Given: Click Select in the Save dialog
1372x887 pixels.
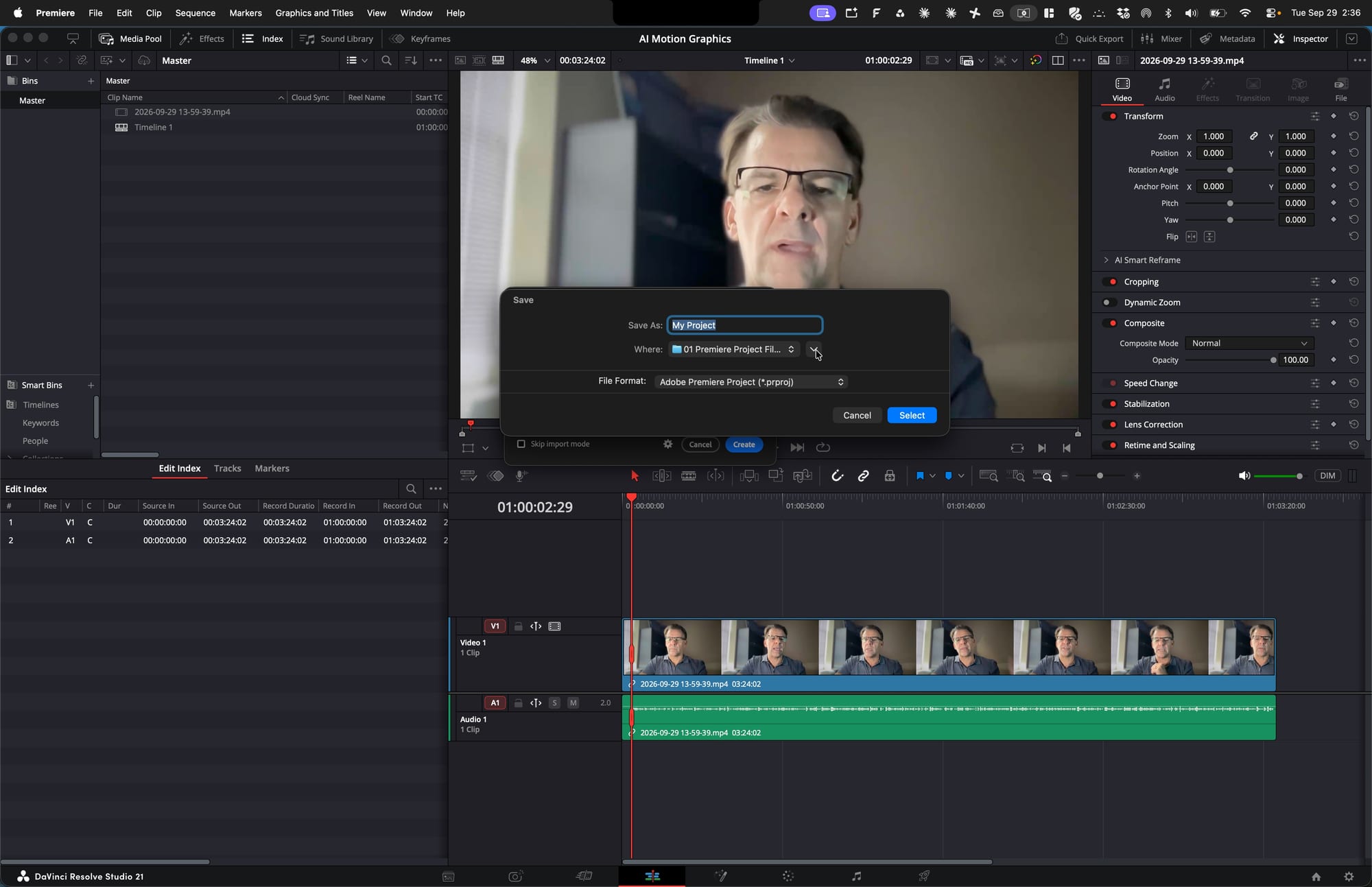Looking at the screenshot, I should pyautogui.click(x=912, y=415).
